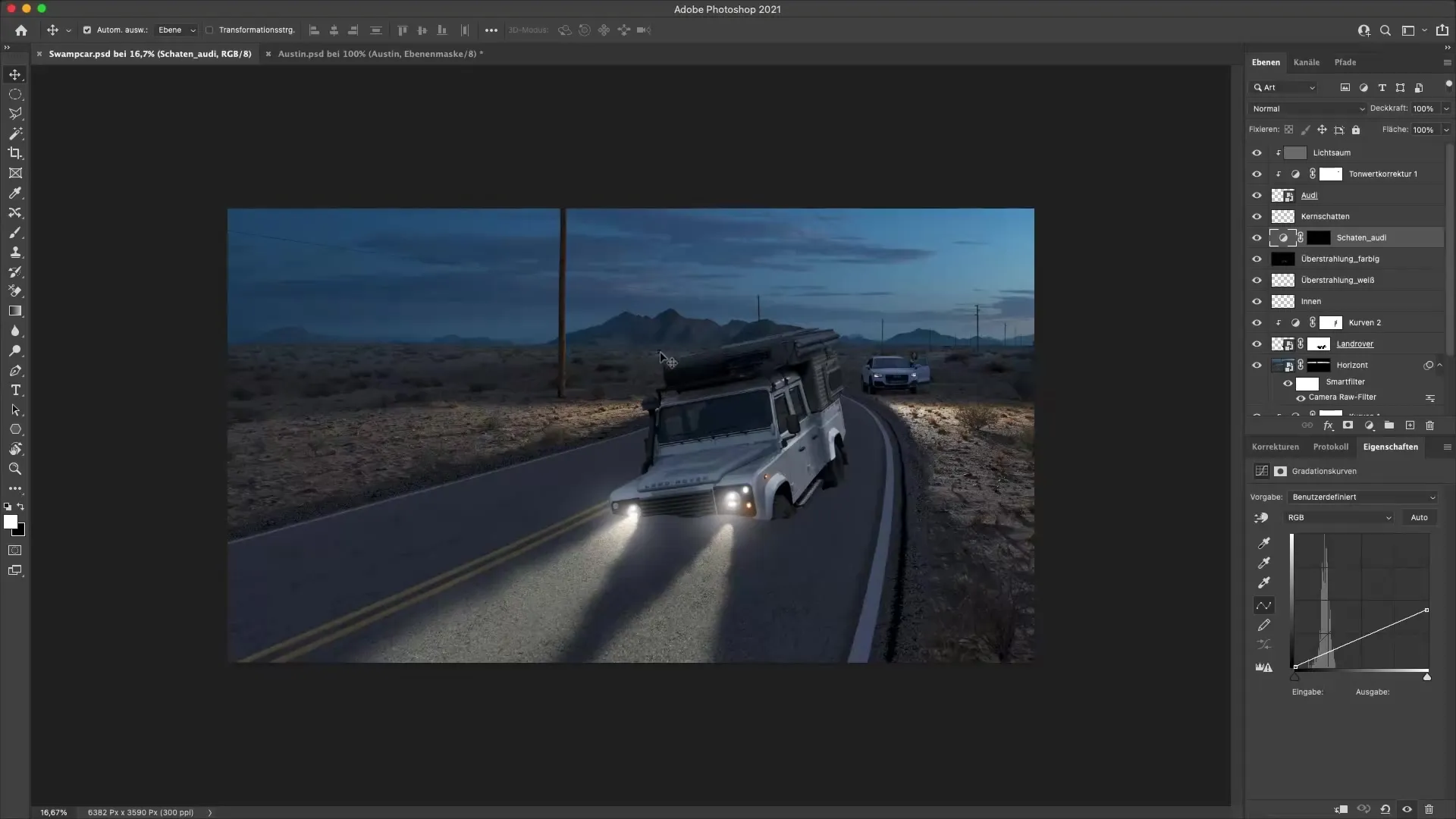Select the Crop tool
Image resolution: width=1456 pixels, height=819 pixels.
15,153
